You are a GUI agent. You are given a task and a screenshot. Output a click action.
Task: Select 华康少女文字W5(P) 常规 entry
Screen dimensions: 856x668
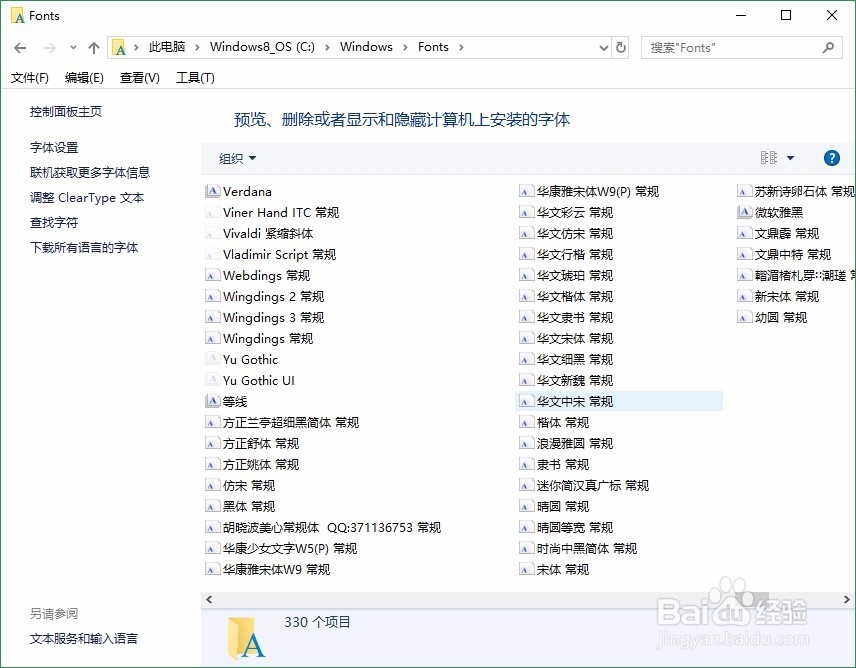pos(281,548)
